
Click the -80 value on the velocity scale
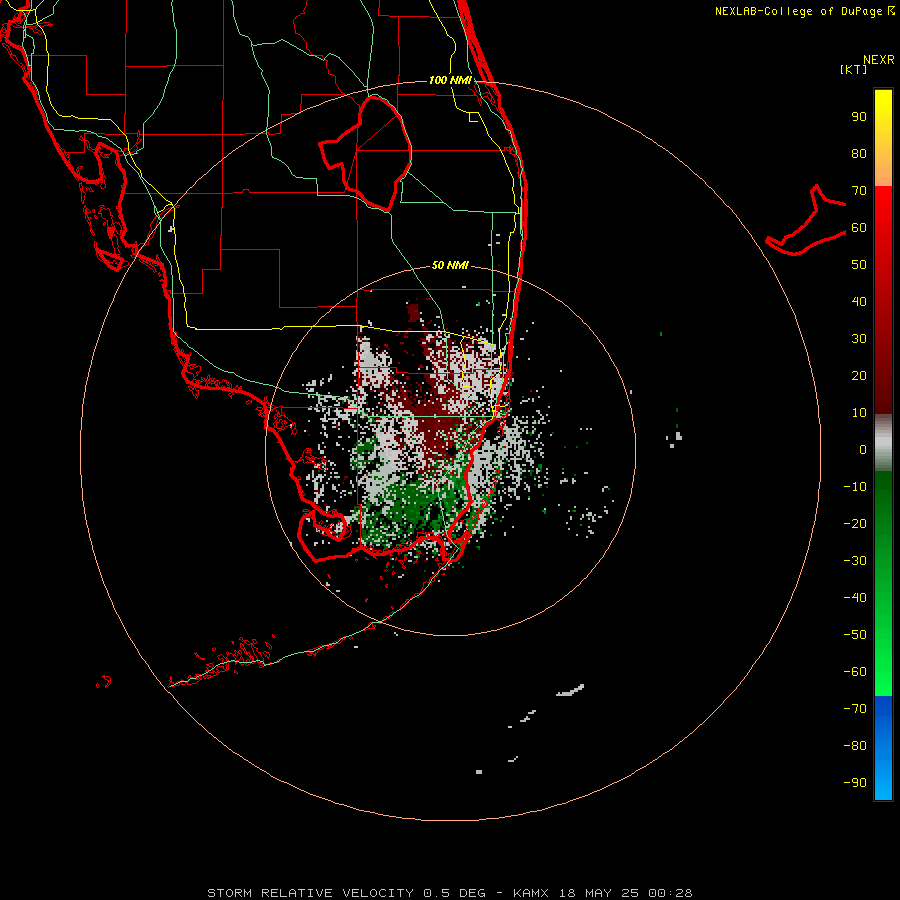click(855, 746)
